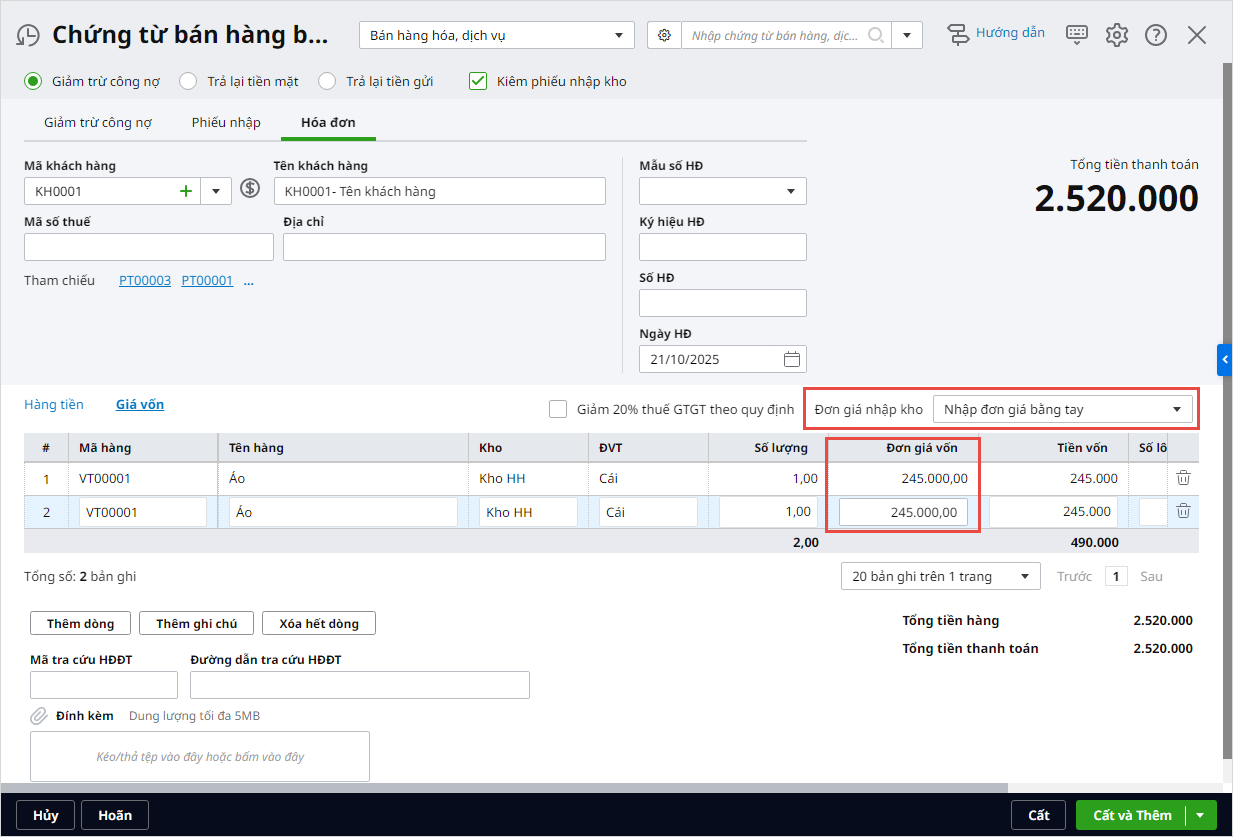Expand the Đơn giá nhập kho dropdown
The width and height of the screenshot is (1233, 837).
1175,409
